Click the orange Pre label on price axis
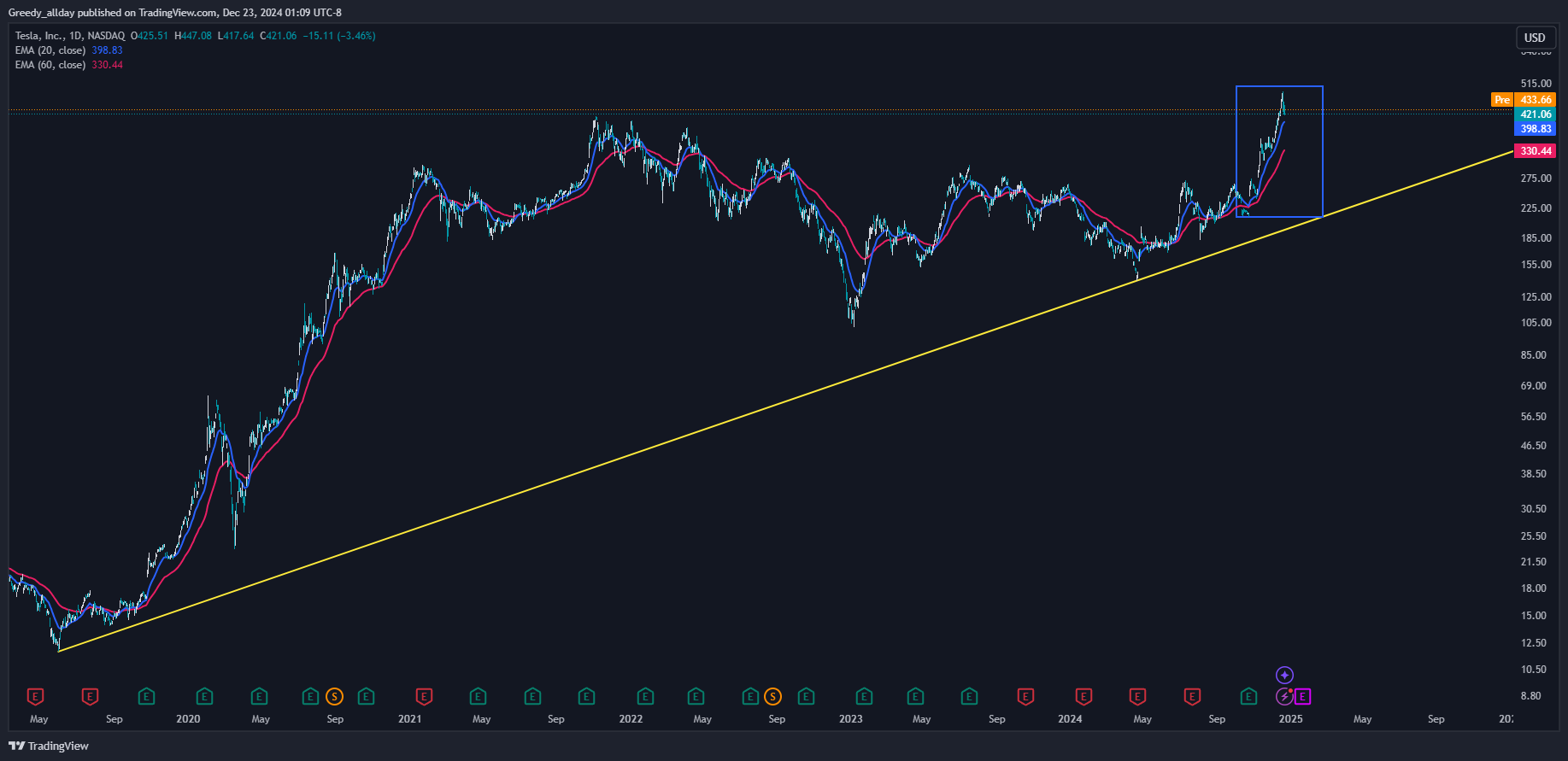The height and width of the screenshot is (761, 1568). (x=1501, y=100)
